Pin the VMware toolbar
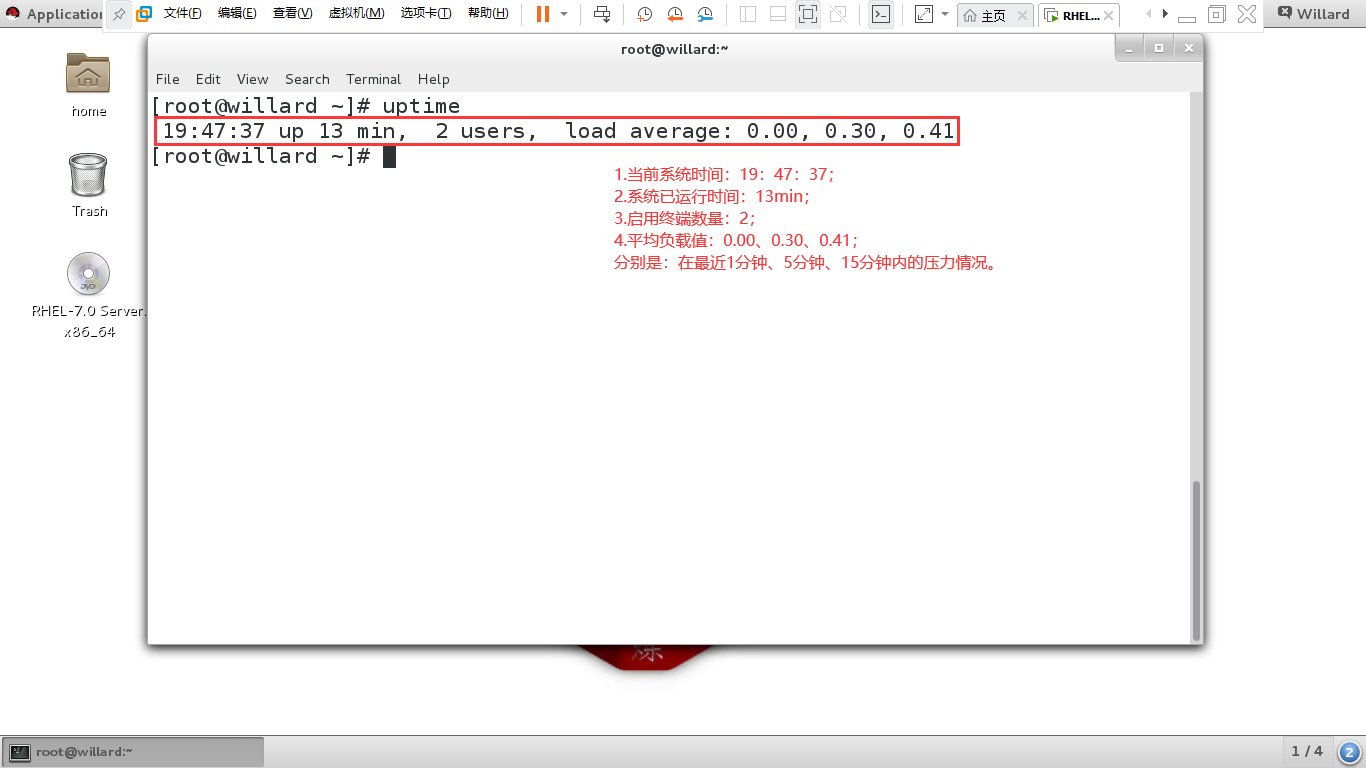The width and height of the screenshot is (1366, 768). click(x=117, y=14)
